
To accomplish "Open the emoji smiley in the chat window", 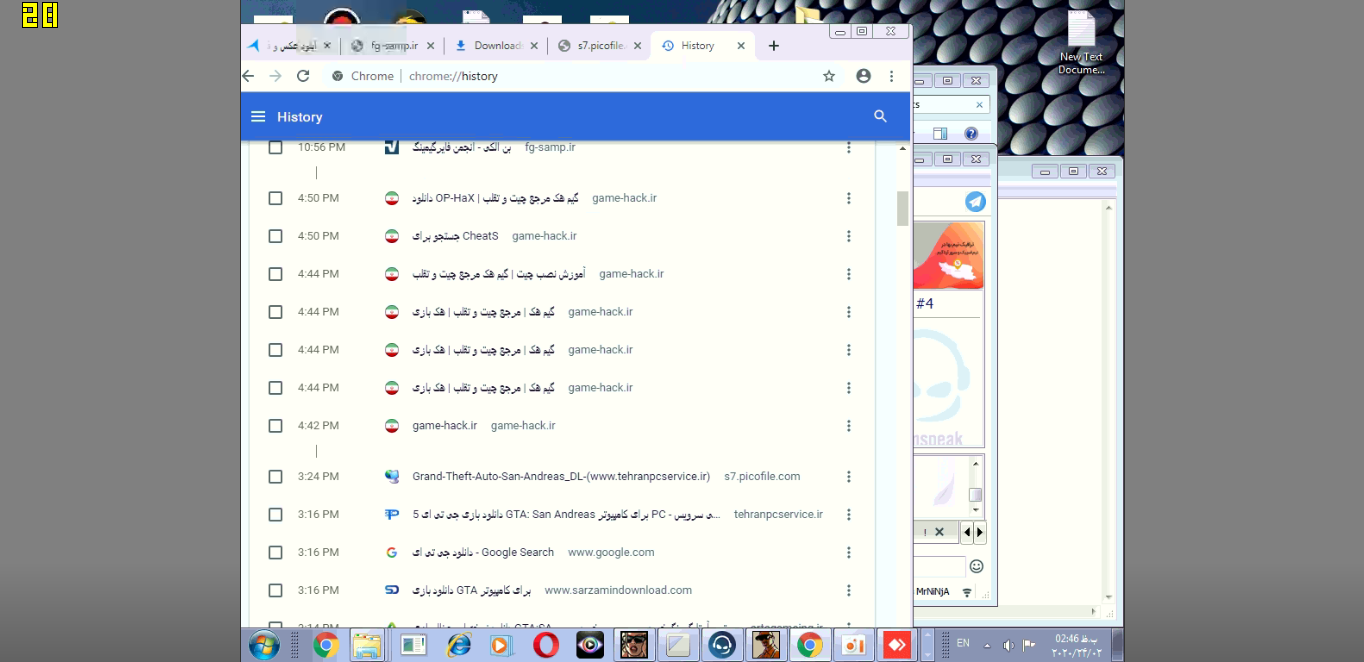I will pos(976,566).
